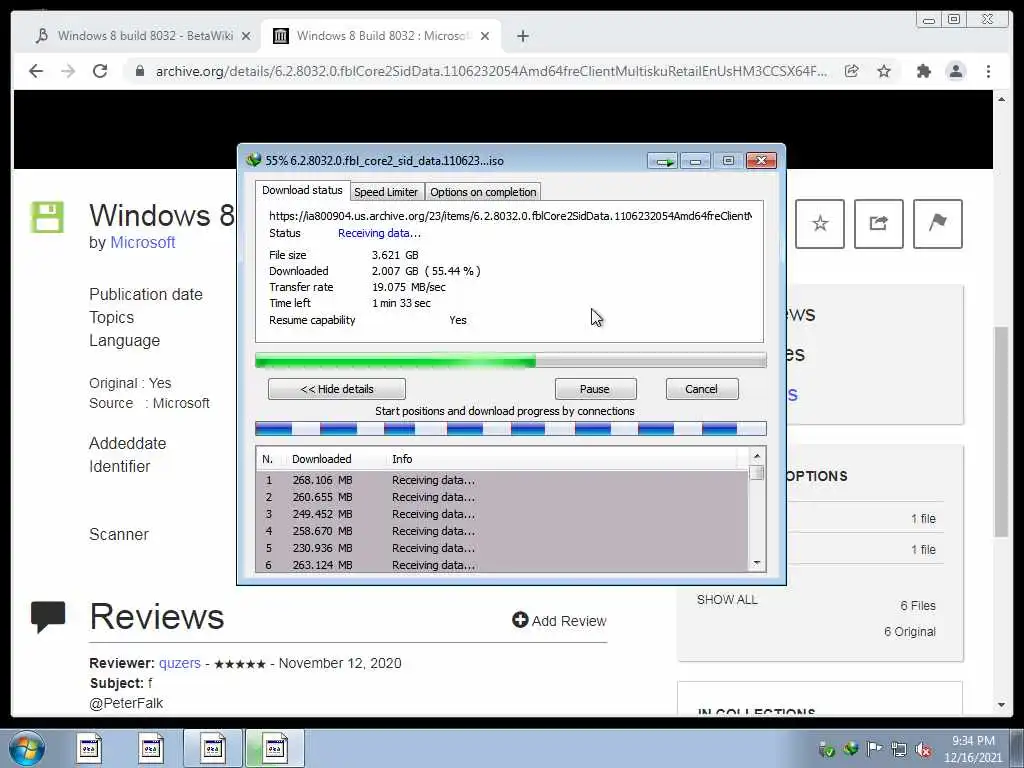Open Chrome extensions puzzle icon

coord(923,71)
